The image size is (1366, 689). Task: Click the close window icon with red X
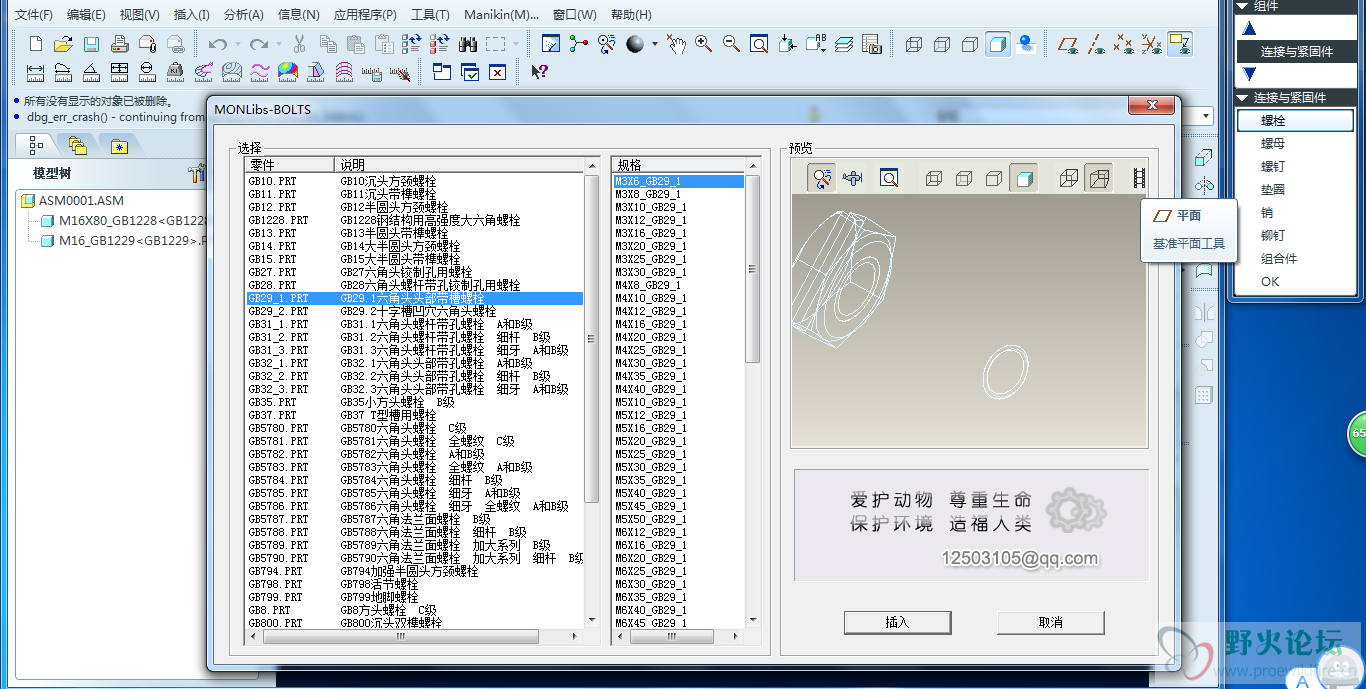pyautogui.click(x=497, y=72)
